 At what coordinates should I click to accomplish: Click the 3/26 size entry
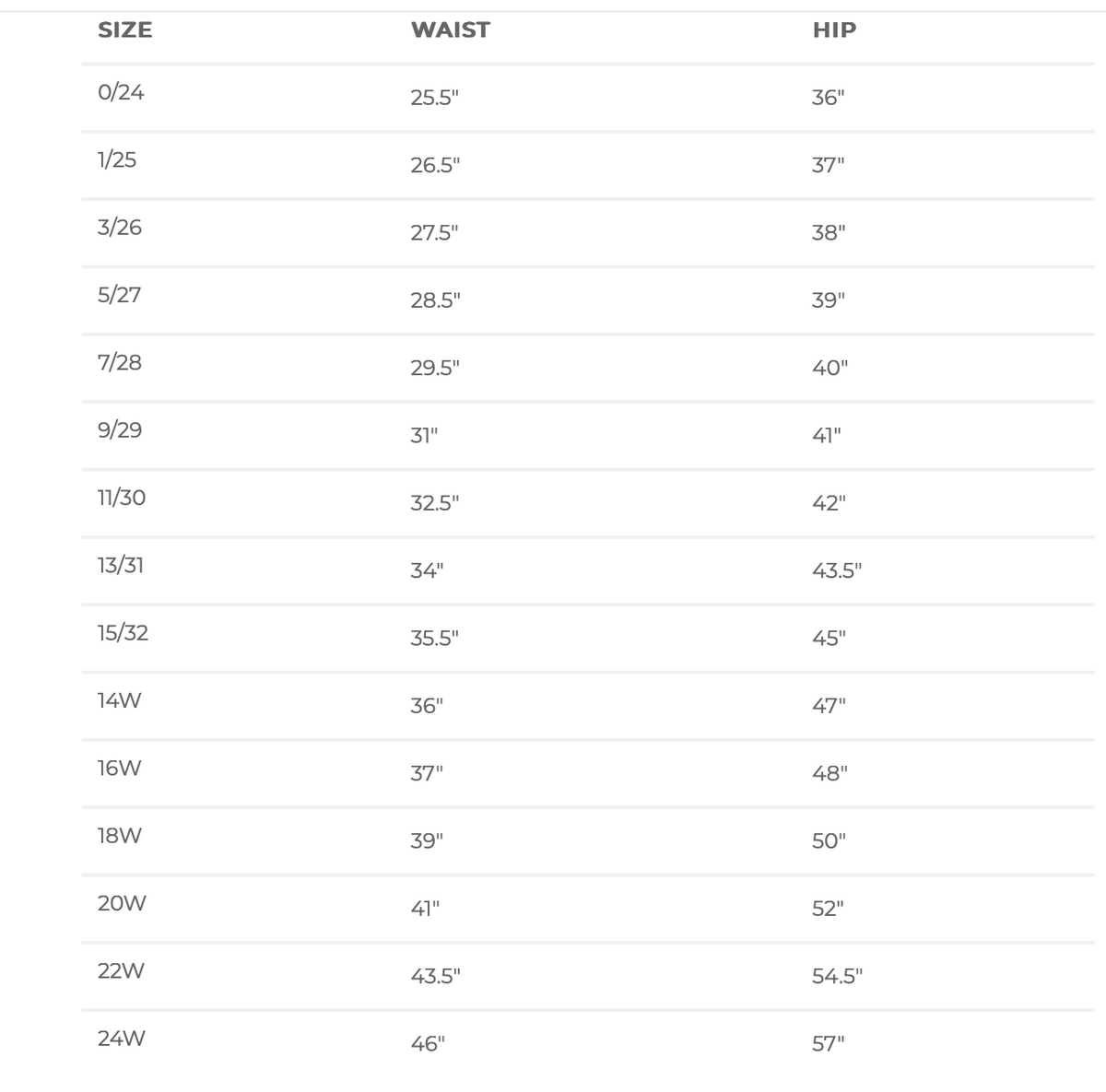[x=120, y=228]
